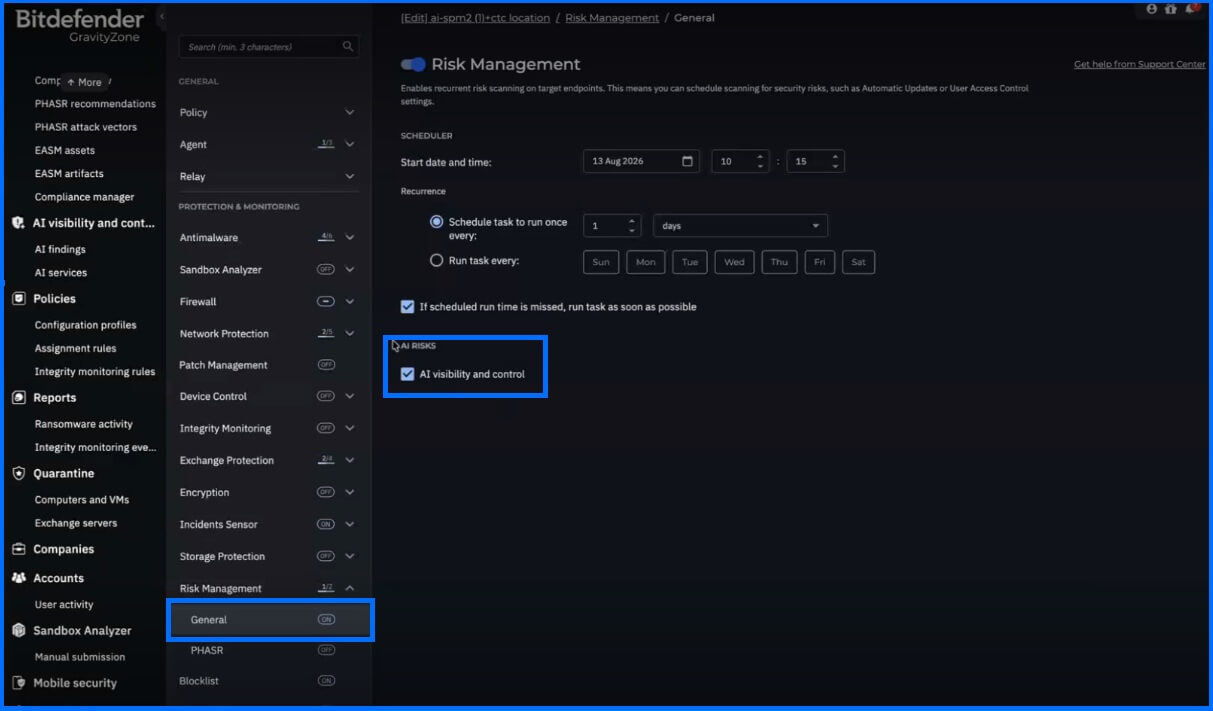Click the Antimalware 4/6 module counter
The height and width of the screenshot is (711, 1213).
[326, 237]
